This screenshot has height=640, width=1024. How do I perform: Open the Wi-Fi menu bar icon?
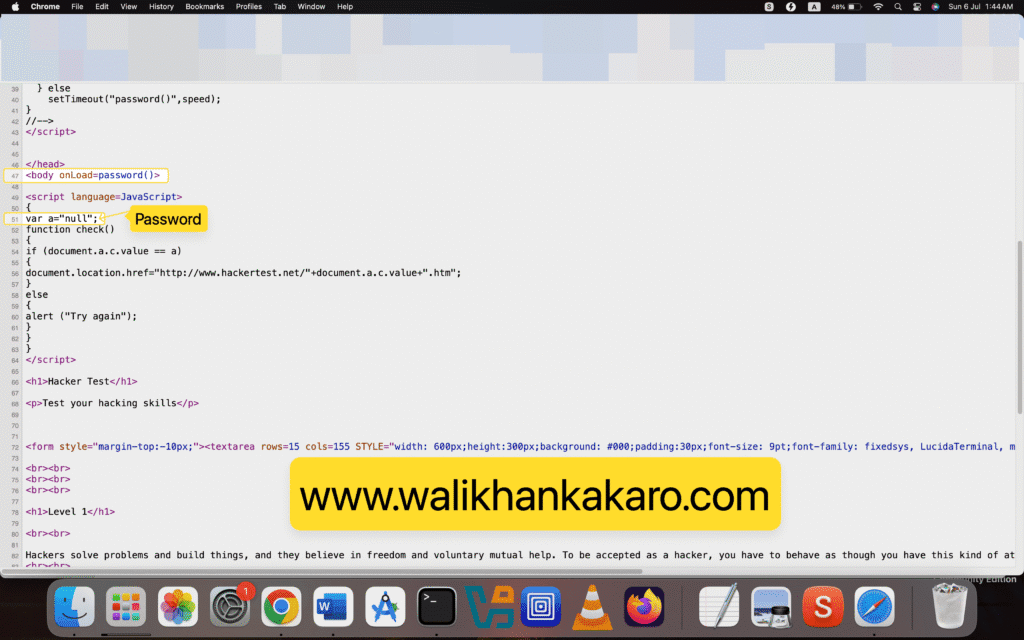pos(878,7)
